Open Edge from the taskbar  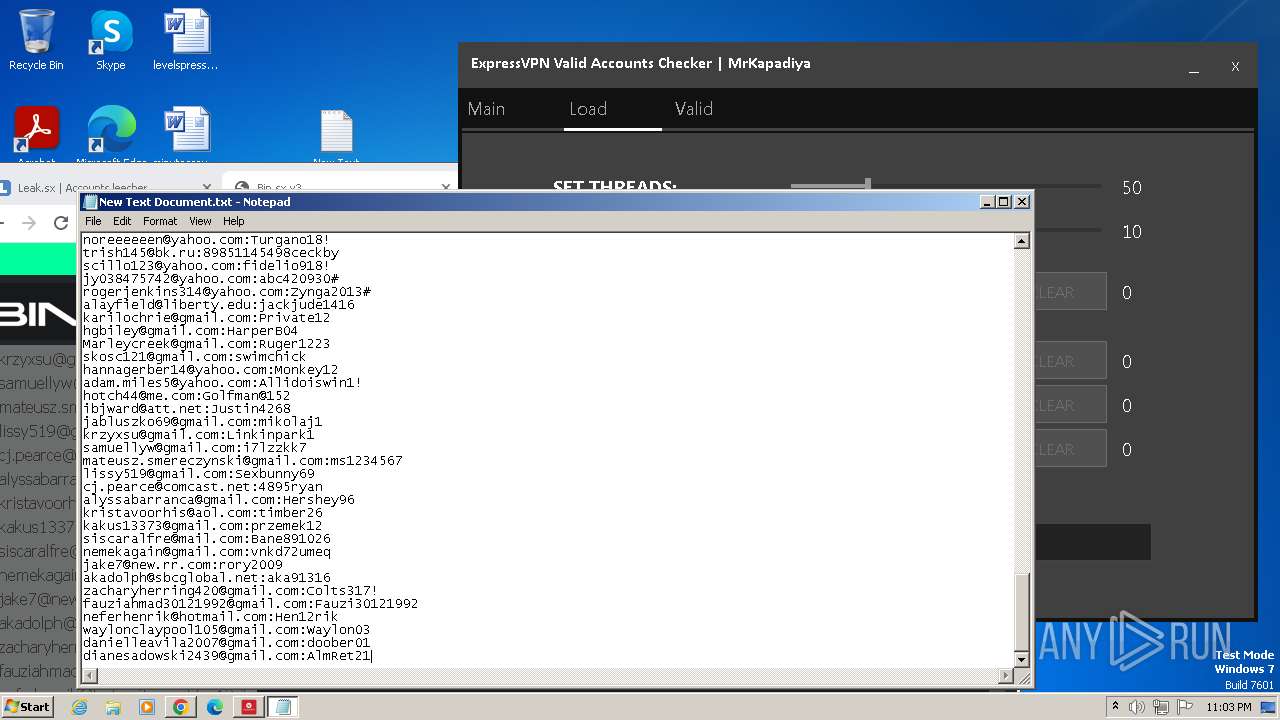pyautogui.click(x=215, y=707)
